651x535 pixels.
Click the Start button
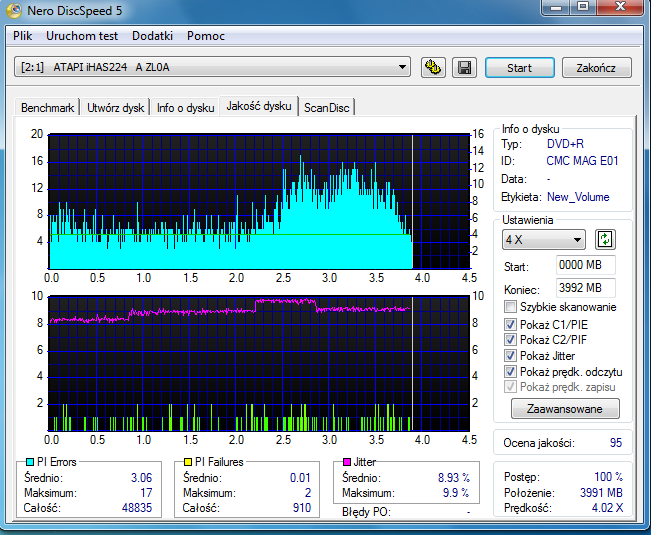click(x=519, y=68)
